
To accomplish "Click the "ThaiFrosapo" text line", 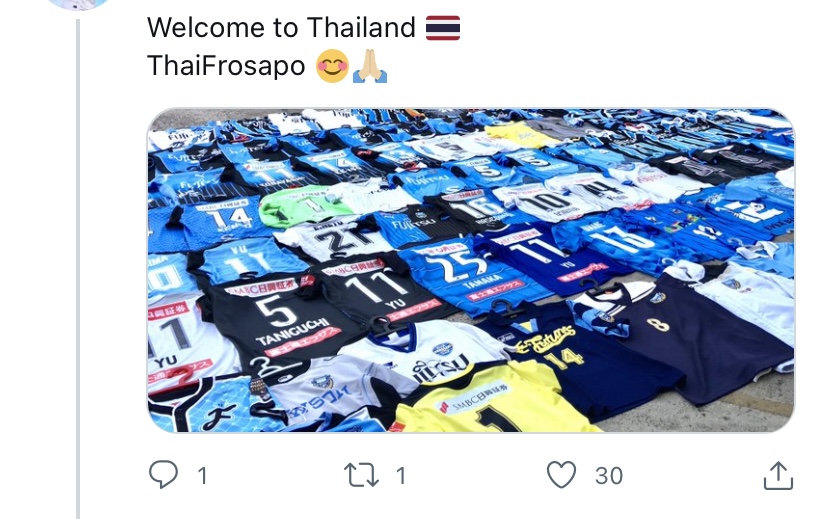I will point(226,66).
